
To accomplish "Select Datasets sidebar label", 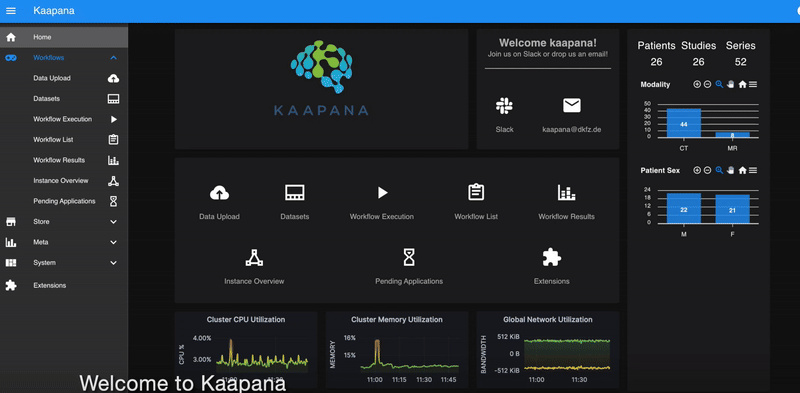I will (x=46, y=99).
